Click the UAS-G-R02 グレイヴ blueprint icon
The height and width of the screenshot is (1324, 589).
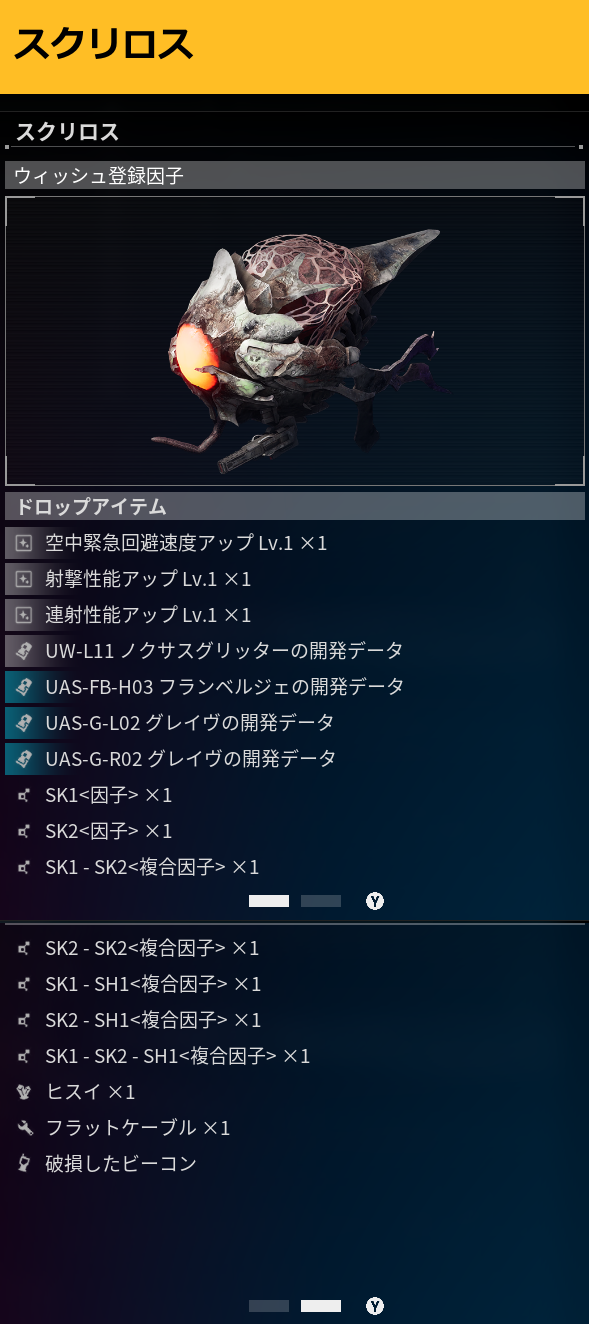pyautogui.click(x=24, y=759)
